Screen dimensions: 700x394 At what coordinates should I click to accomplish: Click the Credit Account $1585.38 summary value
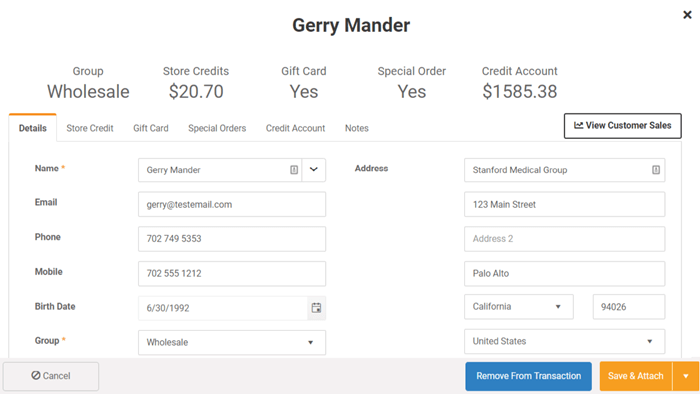click(x=520, y=91)
